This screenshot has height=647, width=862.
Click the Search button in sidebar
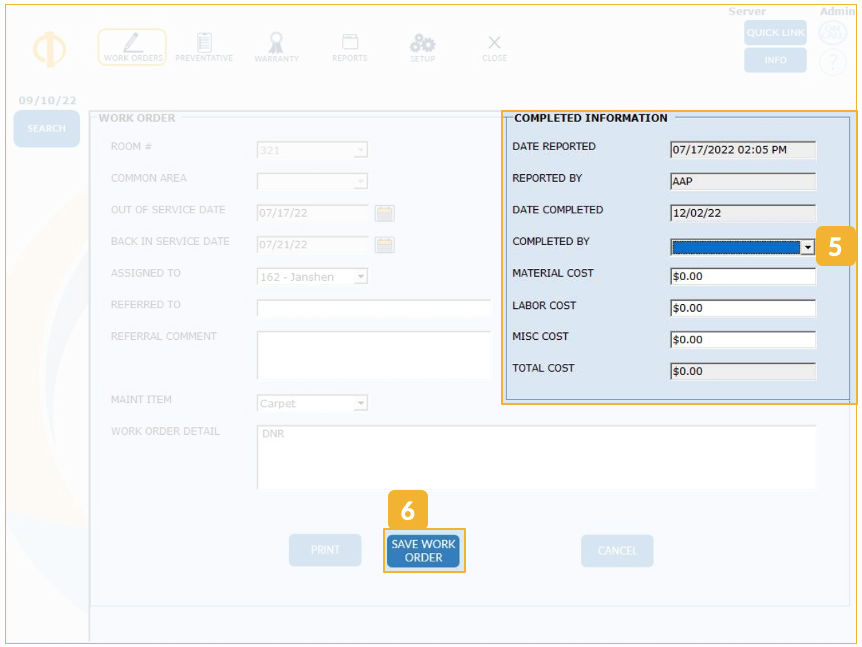tap(46, 129)
